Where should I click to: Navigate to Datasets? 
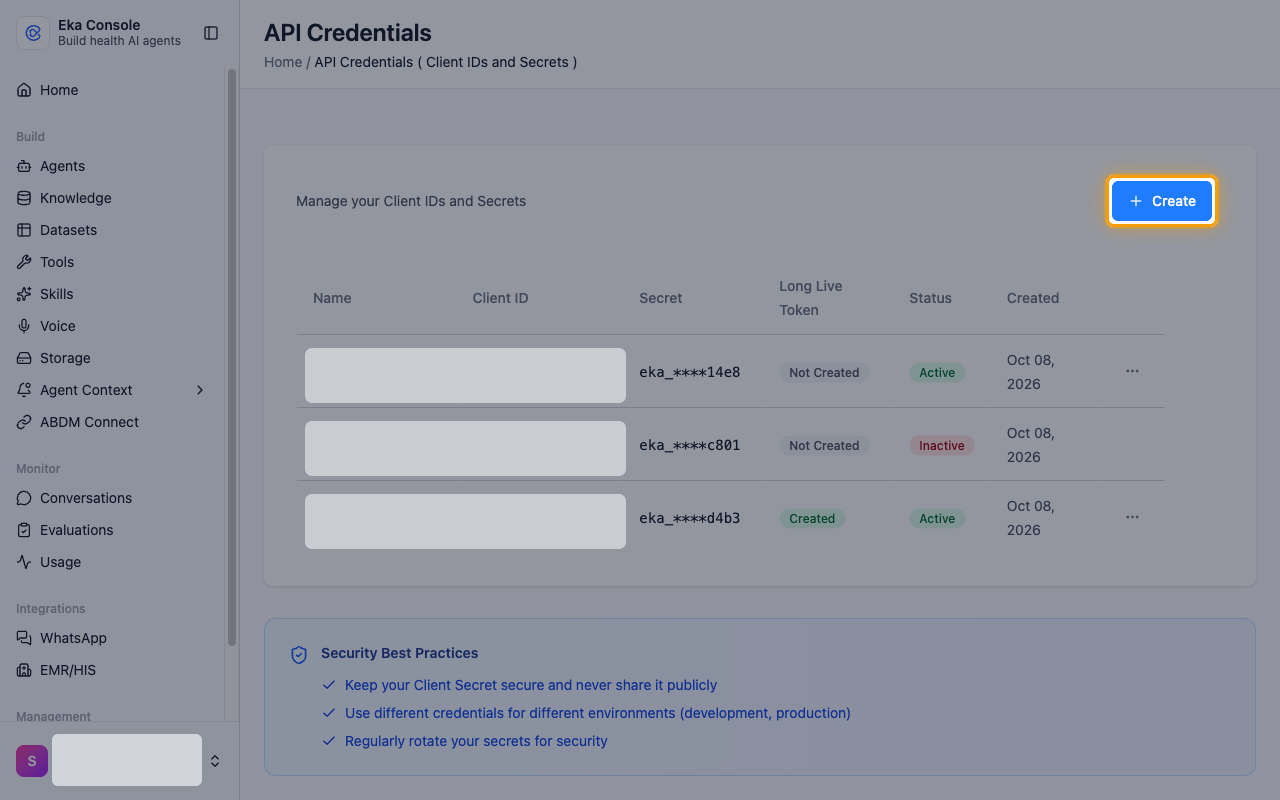pyautogui.click(x=112, y=230)
